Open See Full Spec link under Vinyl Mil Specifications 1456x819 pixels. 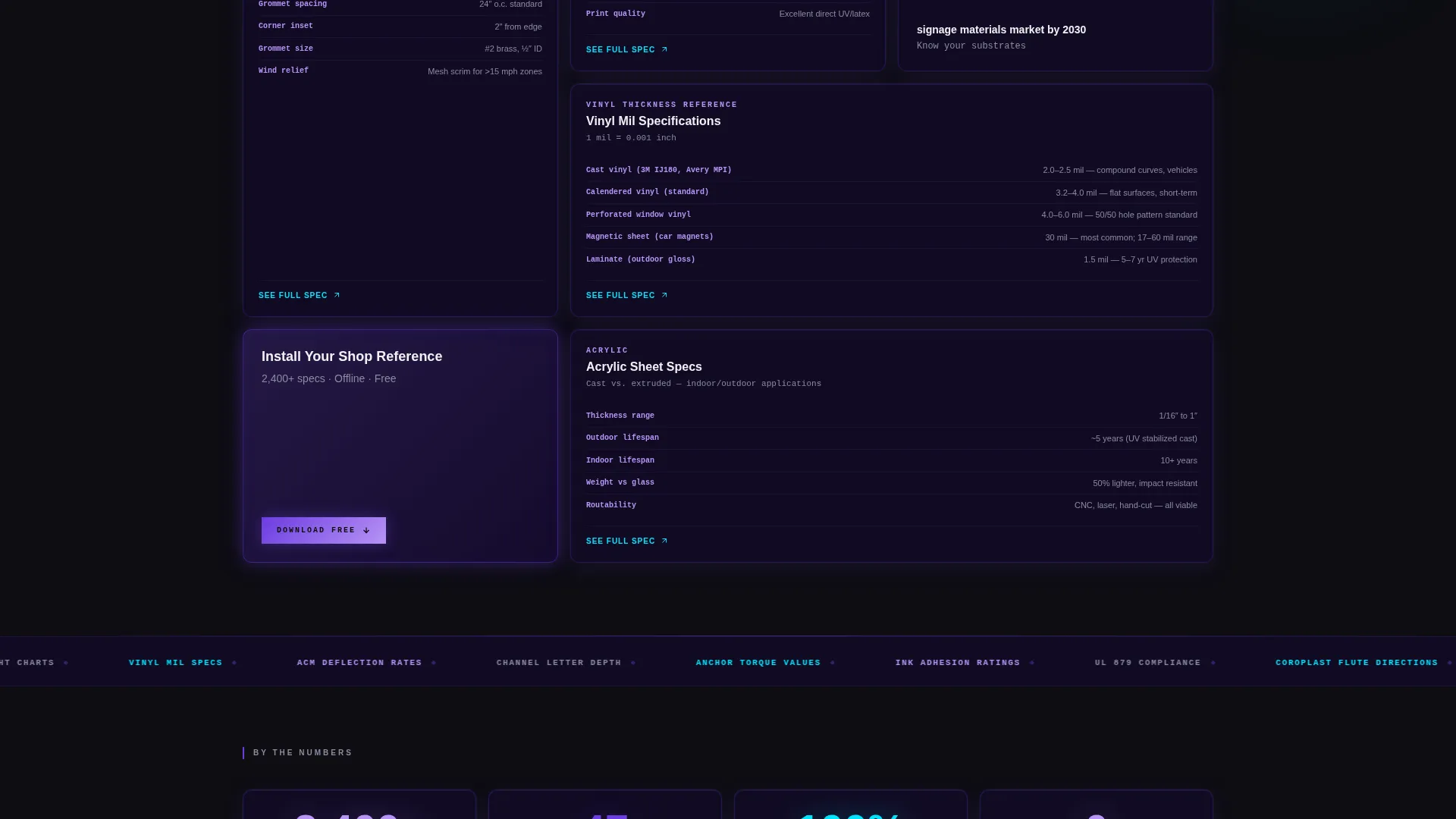pos(626,296)
